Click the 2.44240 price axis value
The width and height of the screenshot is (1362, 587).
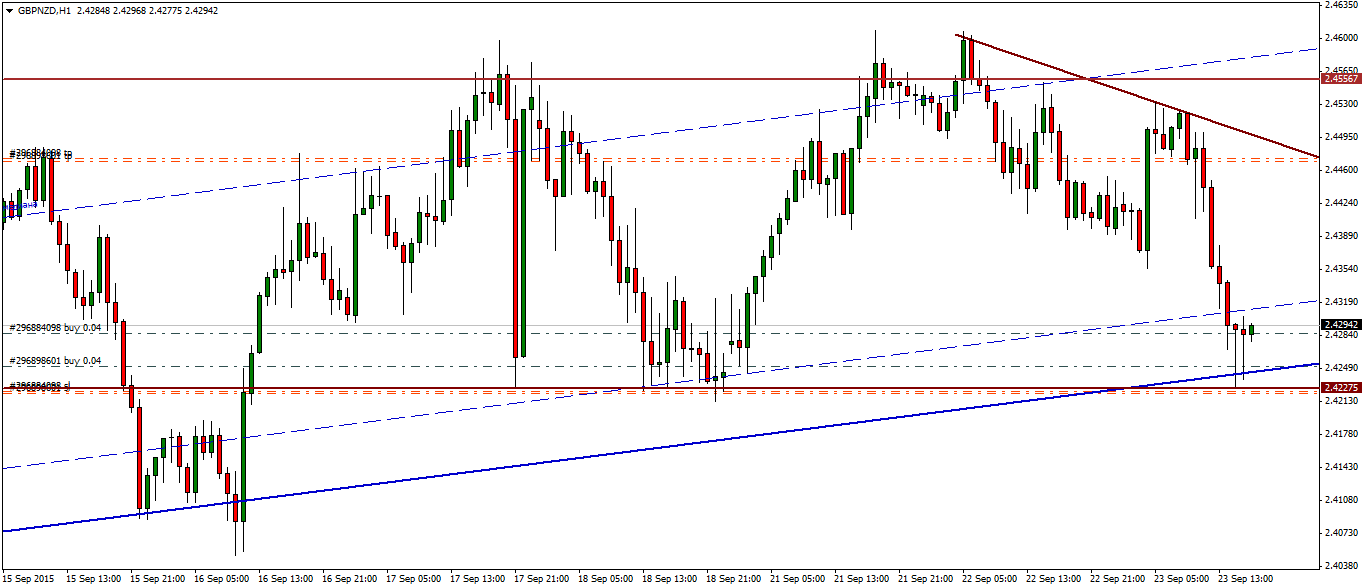point(1339,203)
